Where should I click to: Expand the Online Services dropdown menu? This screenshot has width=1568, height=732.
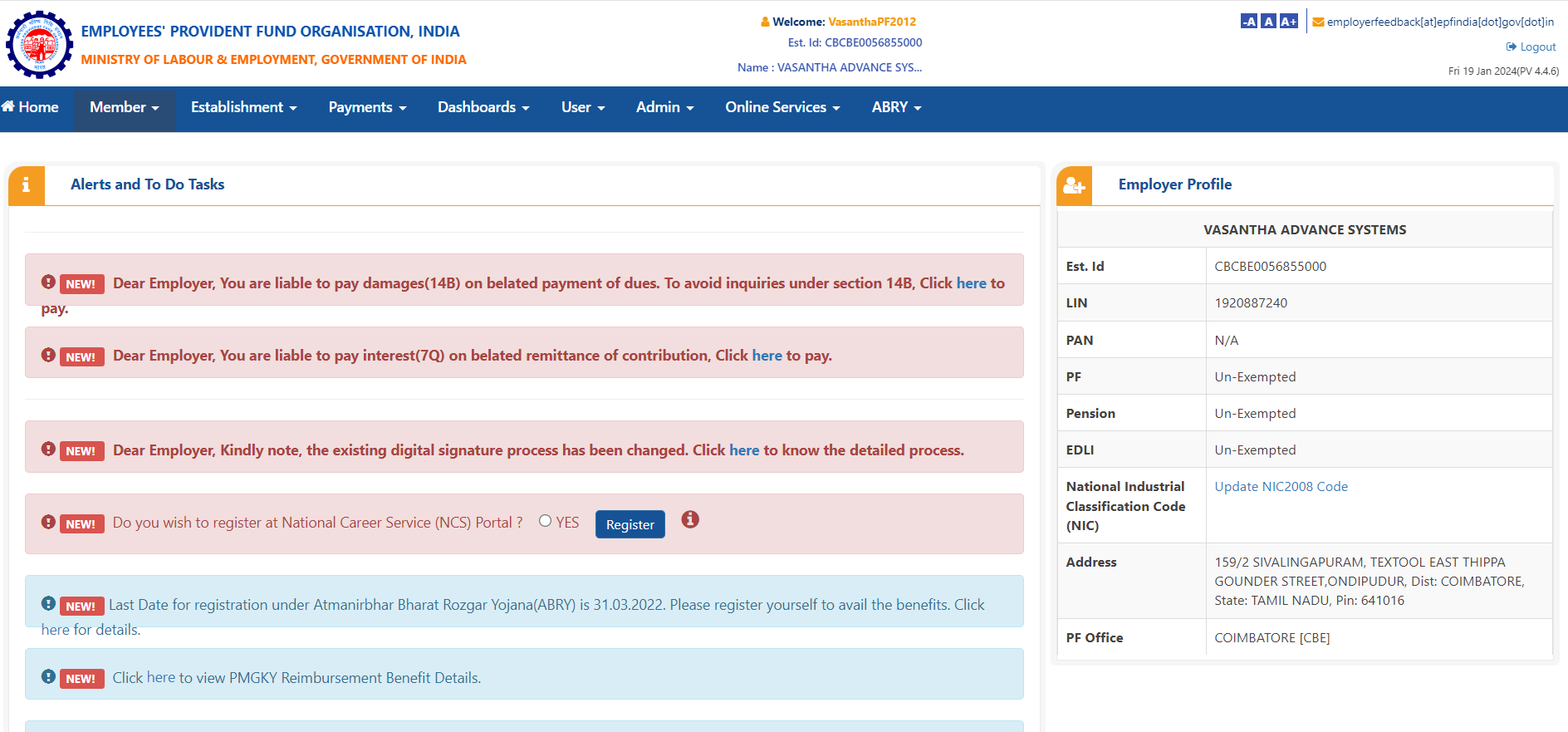(x=782, y=107)
